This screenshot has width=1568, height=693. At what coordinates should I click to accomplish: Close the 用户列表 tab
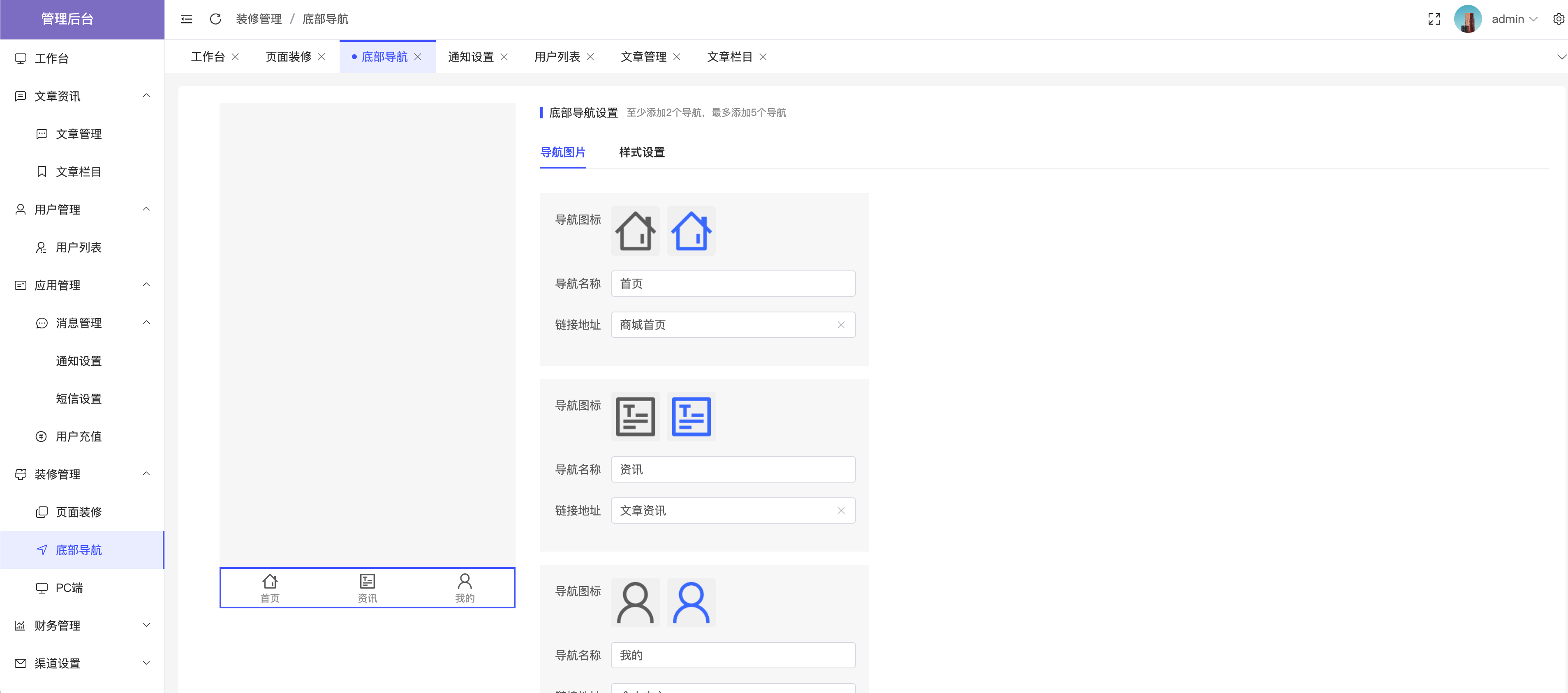tap(590, 57)
